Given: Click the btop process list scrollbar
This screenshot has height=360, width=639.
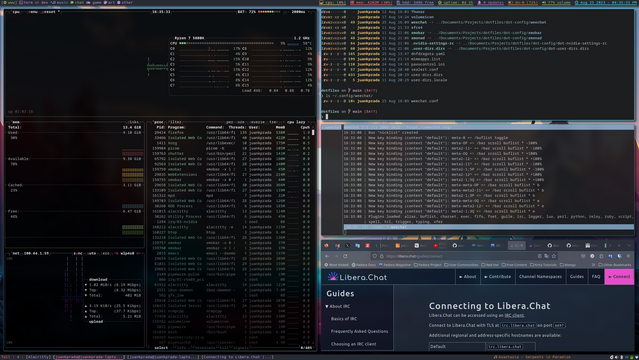Looking at the screenshot, I should 313,132.
